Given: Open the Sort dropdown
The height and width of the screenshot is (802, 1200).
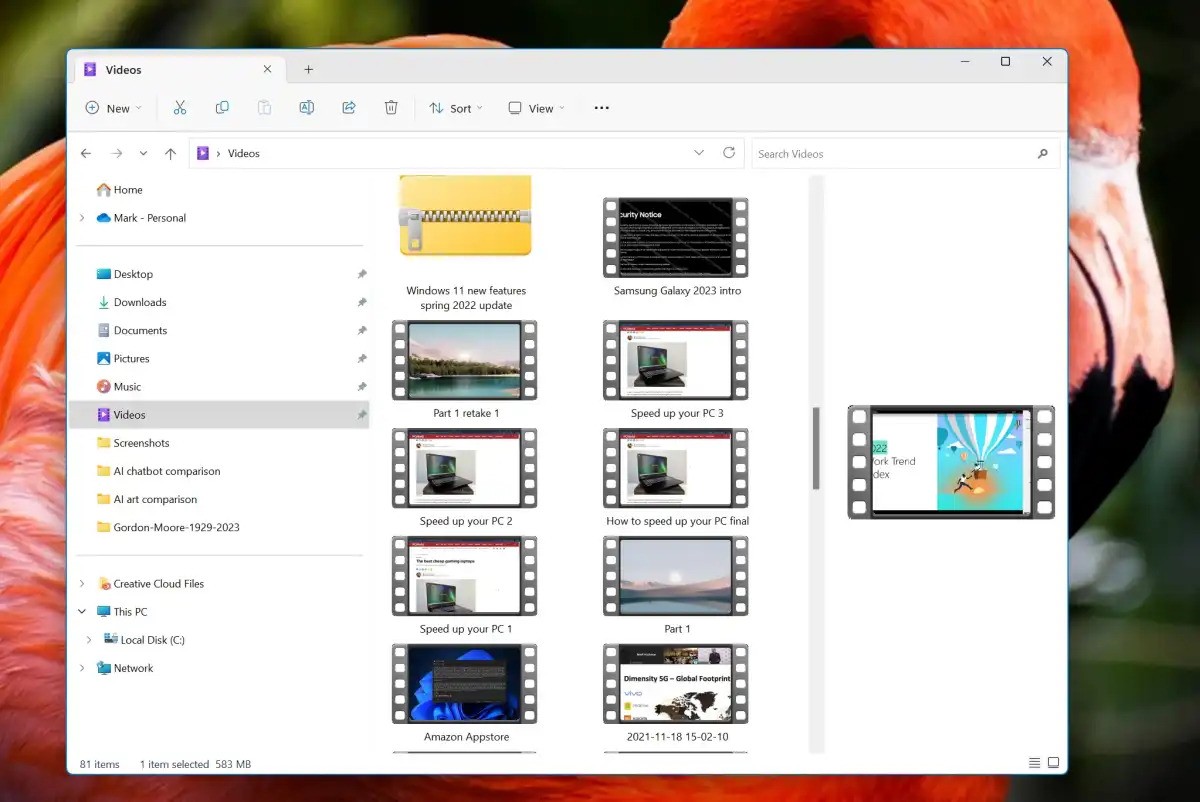Looking at the screenshot, I should (455, 107).
